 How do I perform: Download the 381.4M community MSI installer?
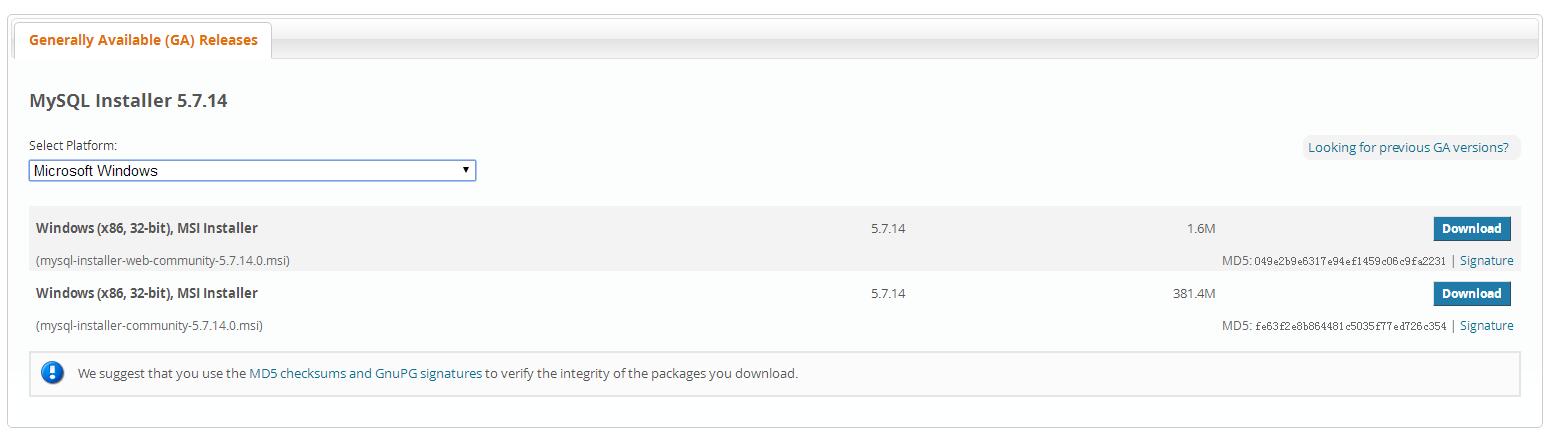coord(1471,294)
